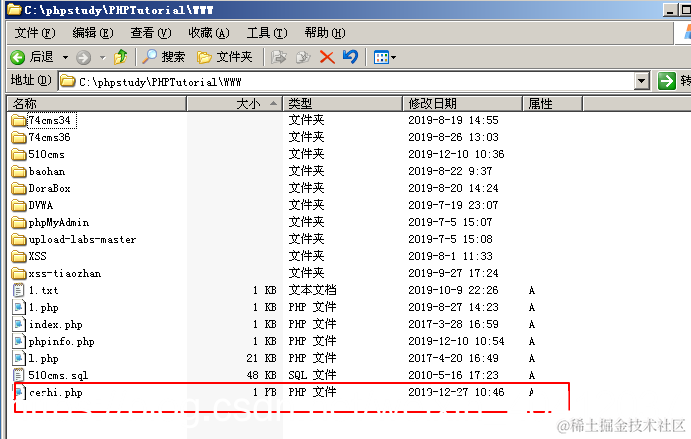Image resolution: width=691 pixels, height=439 pixels.
Task: Click the folder name DoraBox
Action: pos(49,189)
